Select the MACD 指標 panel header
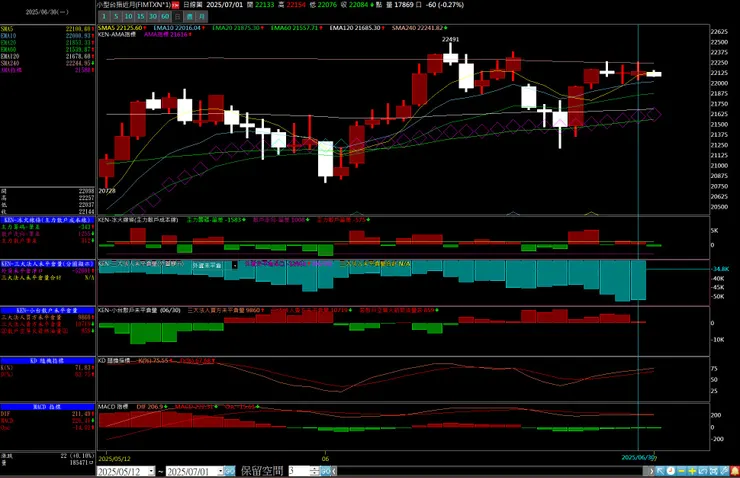Image resolution: width=740 pixels, height=478 pixels. tap(47, 407)
